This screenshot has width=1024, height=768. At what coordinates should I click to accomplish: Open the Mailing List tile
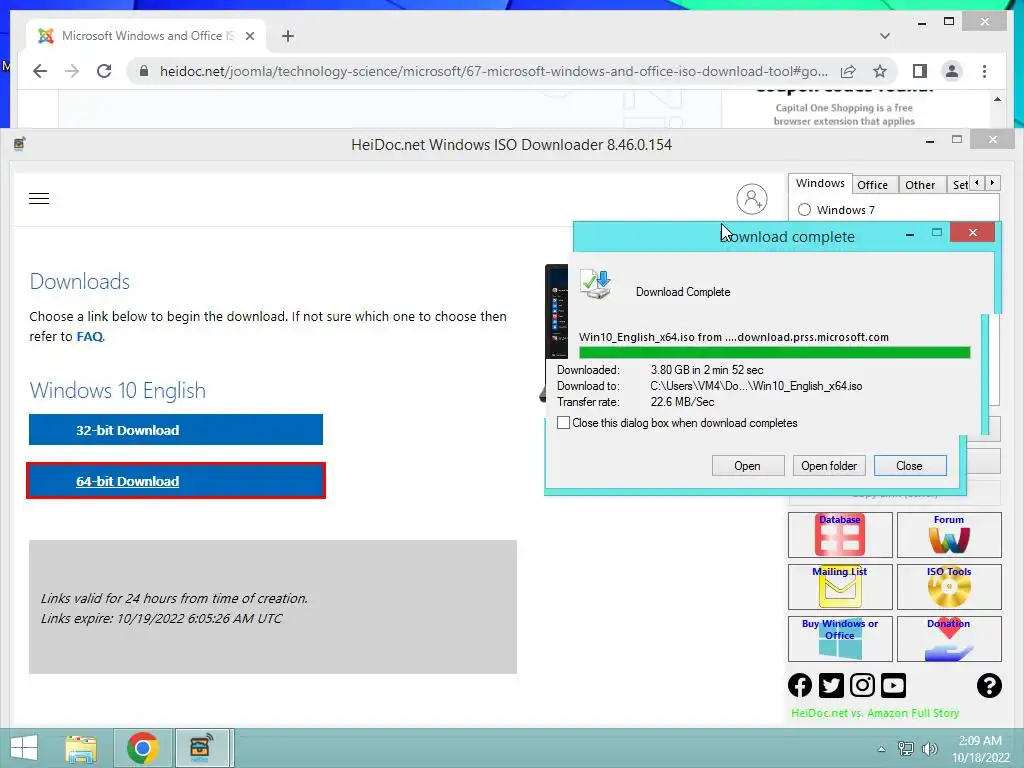[840, 586]
